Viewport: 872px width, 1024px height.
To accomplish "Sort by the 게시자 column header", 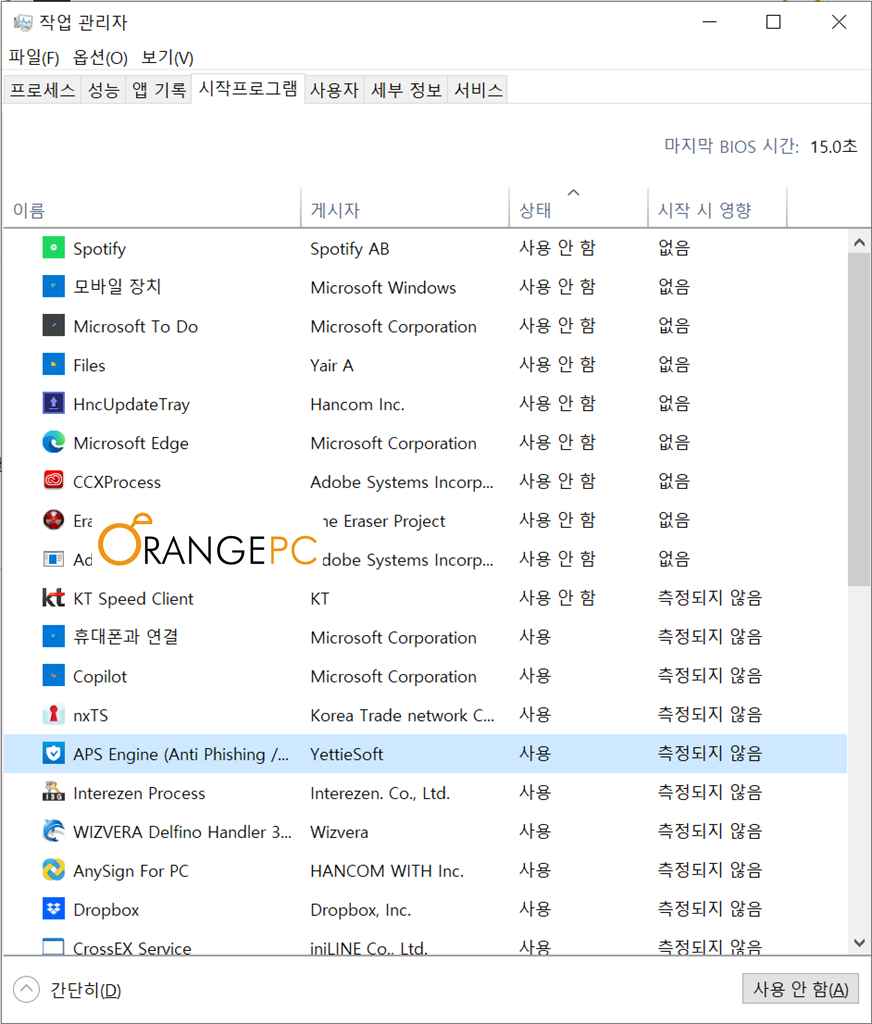I will (x=405, y=209).
